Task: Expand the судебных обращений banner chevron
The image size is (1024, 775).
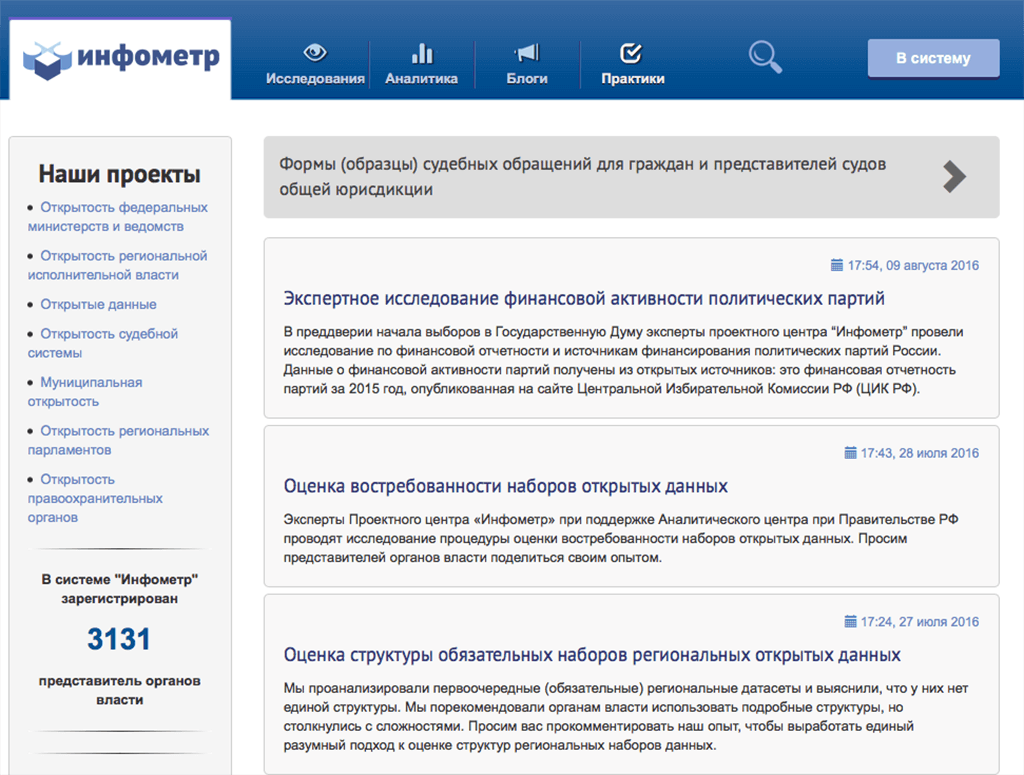Action: 954,177
